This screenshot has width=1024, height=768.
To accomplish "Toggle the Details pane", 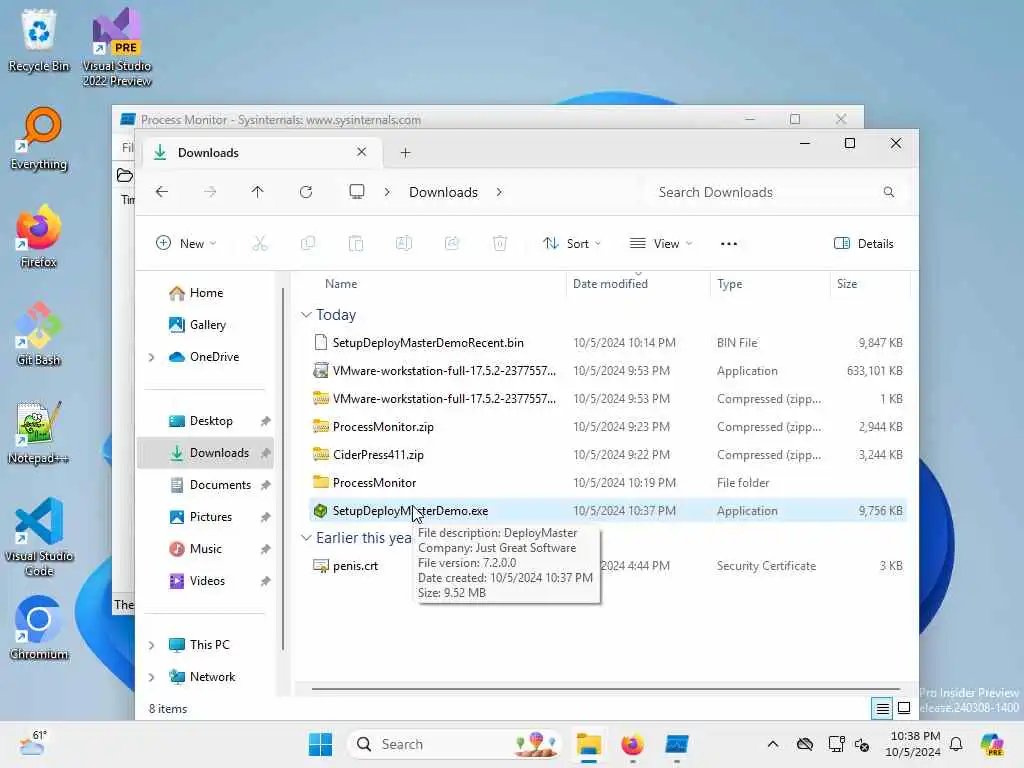I will point(863,244).
